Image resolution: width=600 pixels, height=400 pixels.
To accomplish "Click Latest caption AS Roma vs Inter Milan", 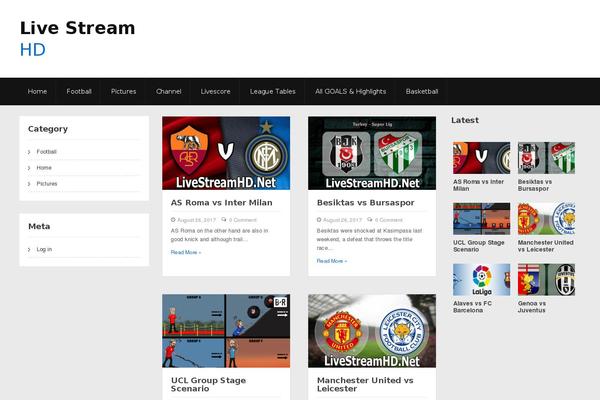I will click(x=478, y=185).
